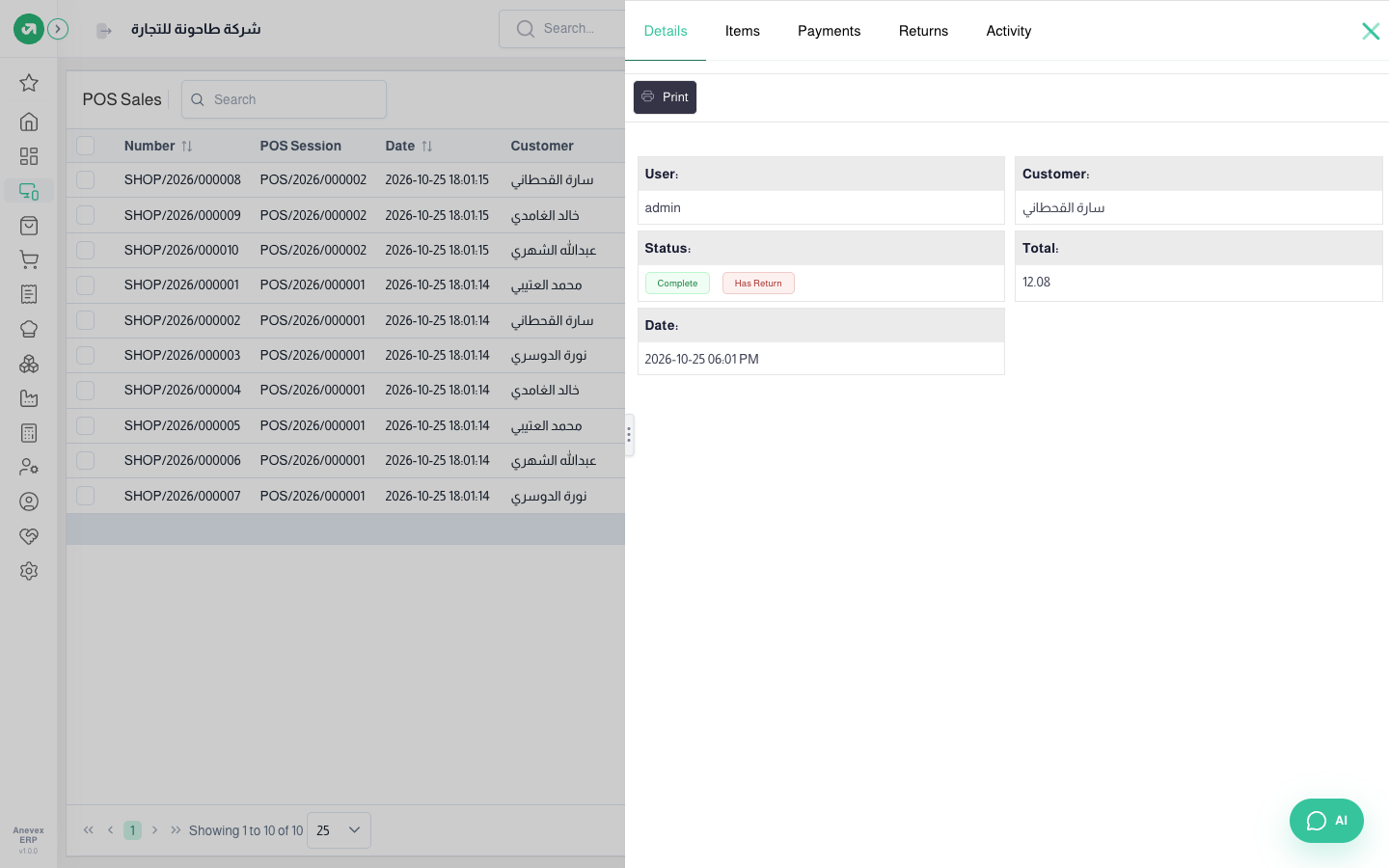The image size is (1389, 868).
Task: Open the shopping bag icon in sidebar
Action: [x=29, y=226]
